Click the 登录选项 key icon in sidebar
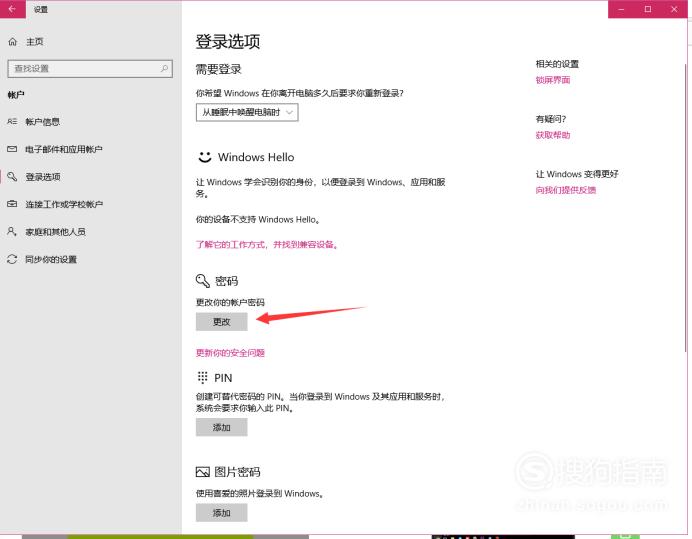692x539 pixels. pyautogui.click(x=12, y=177)
